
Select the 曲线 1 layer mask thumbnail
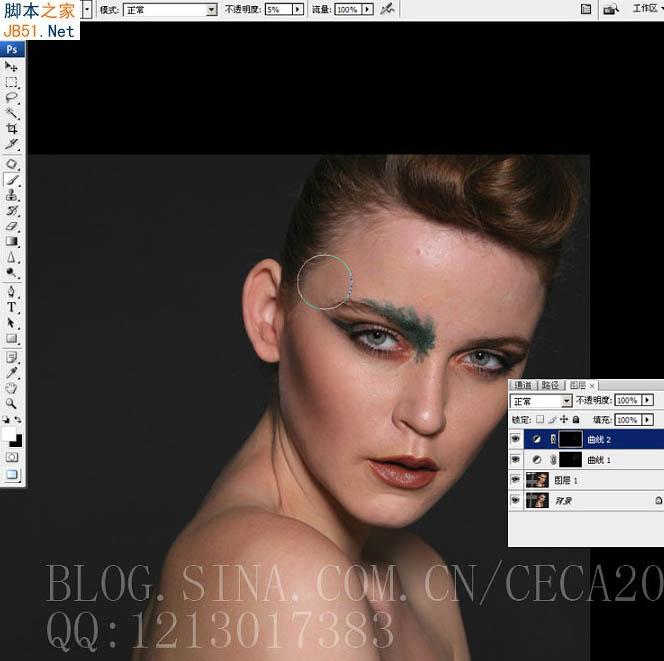click(x=570, y=459)
